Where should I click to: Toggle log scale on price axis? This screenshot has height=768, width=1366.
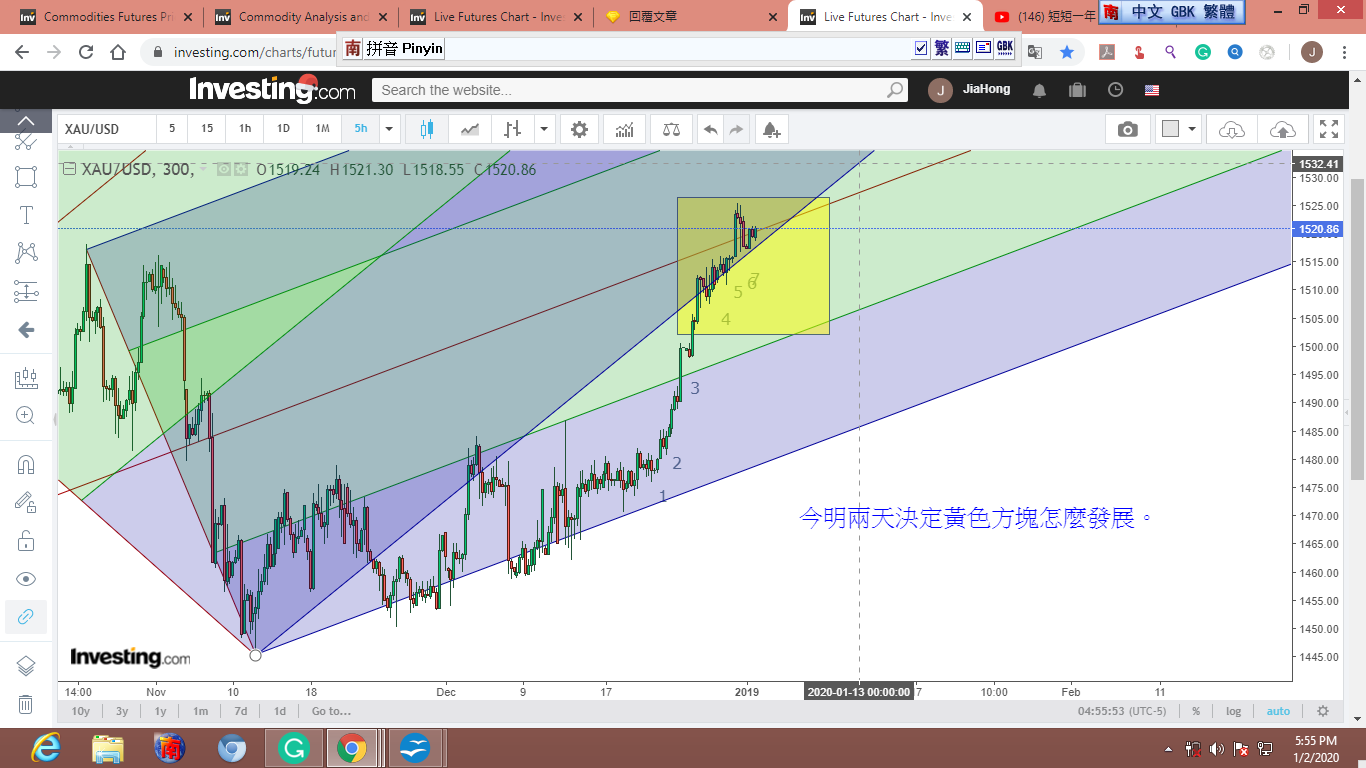[1233, 711]
